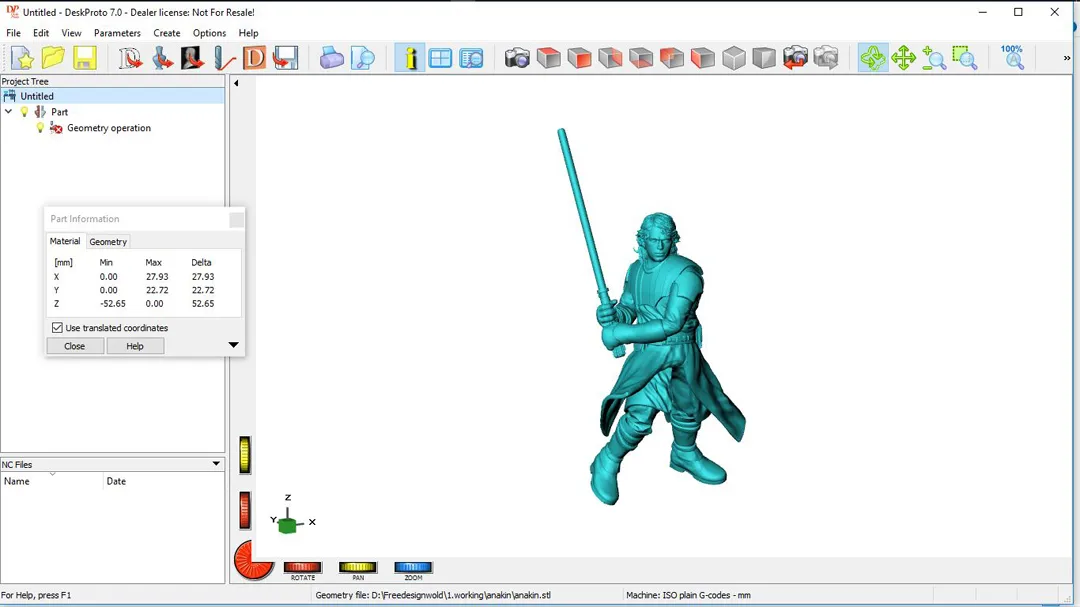The image size is (1080, 607).
Task: Select cube view with red front face
Action: [579, 58]
